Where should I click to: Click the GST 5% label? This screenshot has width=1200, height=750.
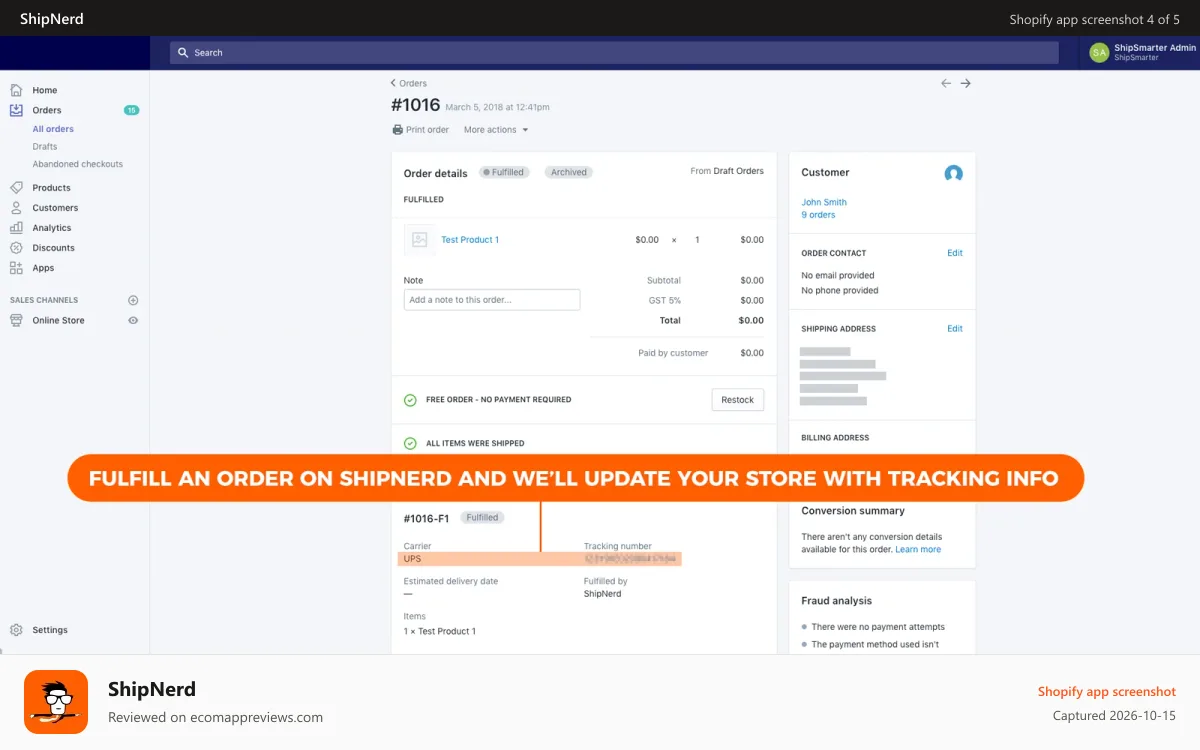pyautogui.click(x=665, y=300)
